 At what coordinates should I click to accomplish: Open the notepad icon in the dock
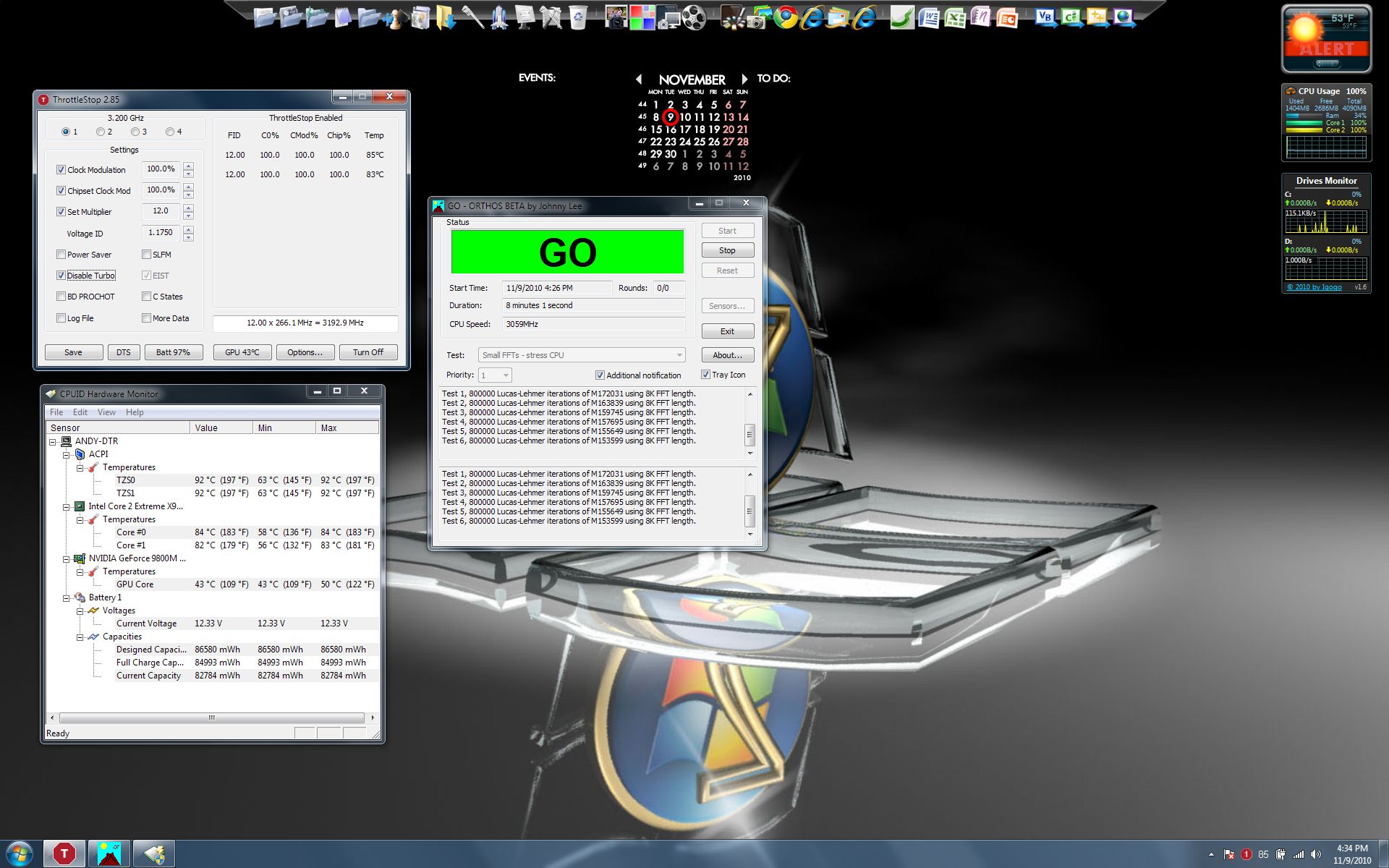342,17
